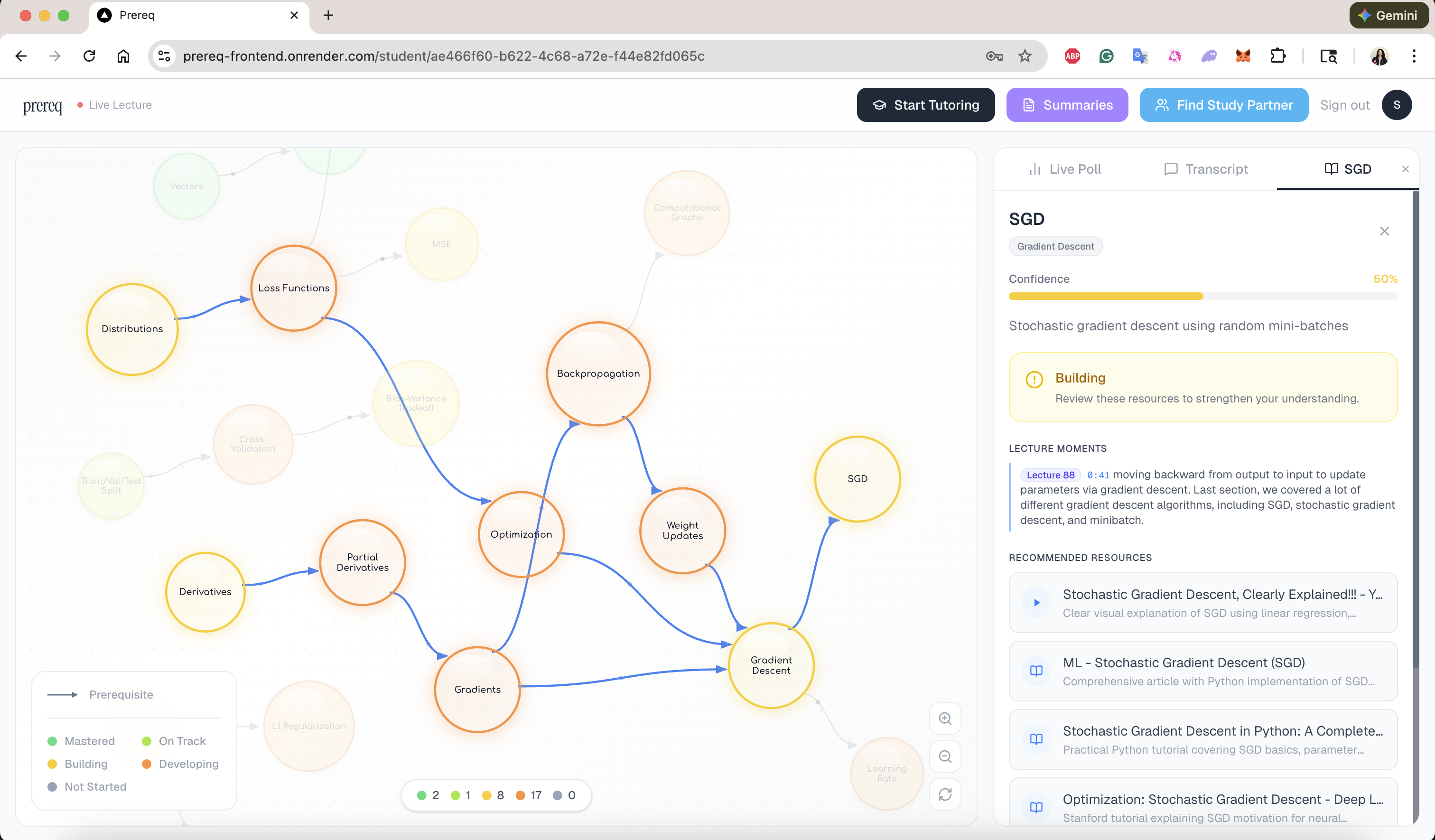
Task: Dismiss SGD detail panel close icon
Action: (1384, 231)
